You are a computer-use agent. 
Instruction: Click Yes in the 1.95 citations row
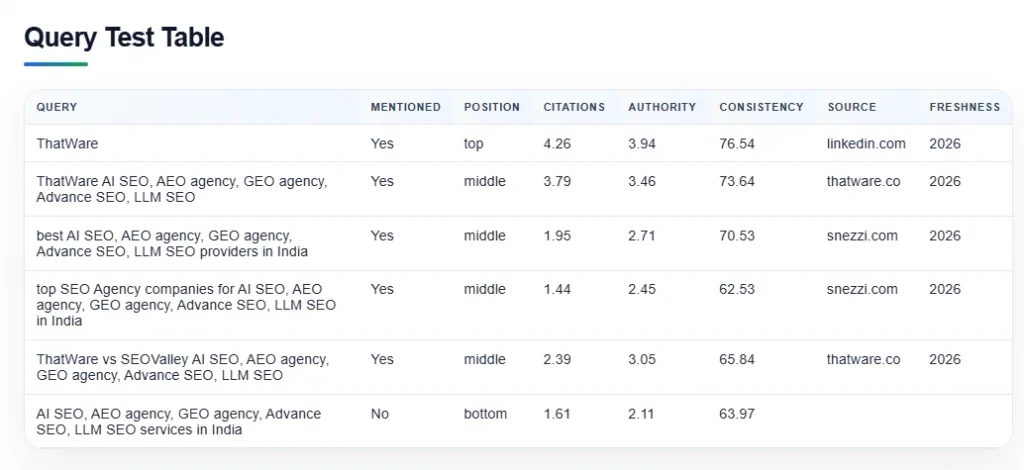(382, 236)
